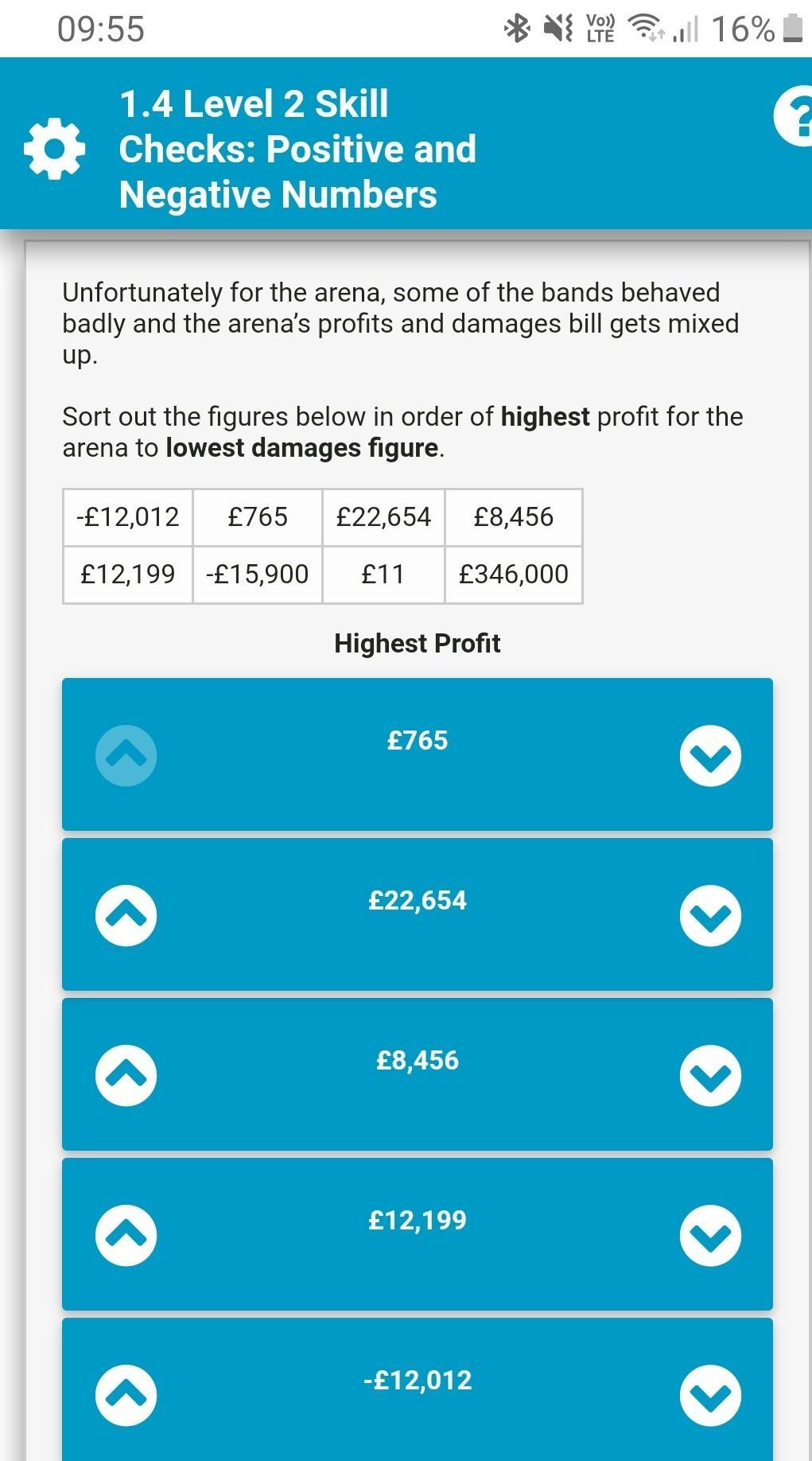812x1461 pixels.
Task: Move -£12,012 down one position
Action: pyautogui.click(x=710, y=1396)
